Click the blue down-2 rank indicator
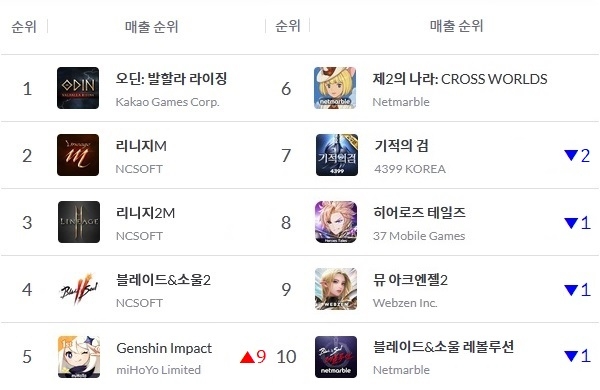 coord(577,155)
